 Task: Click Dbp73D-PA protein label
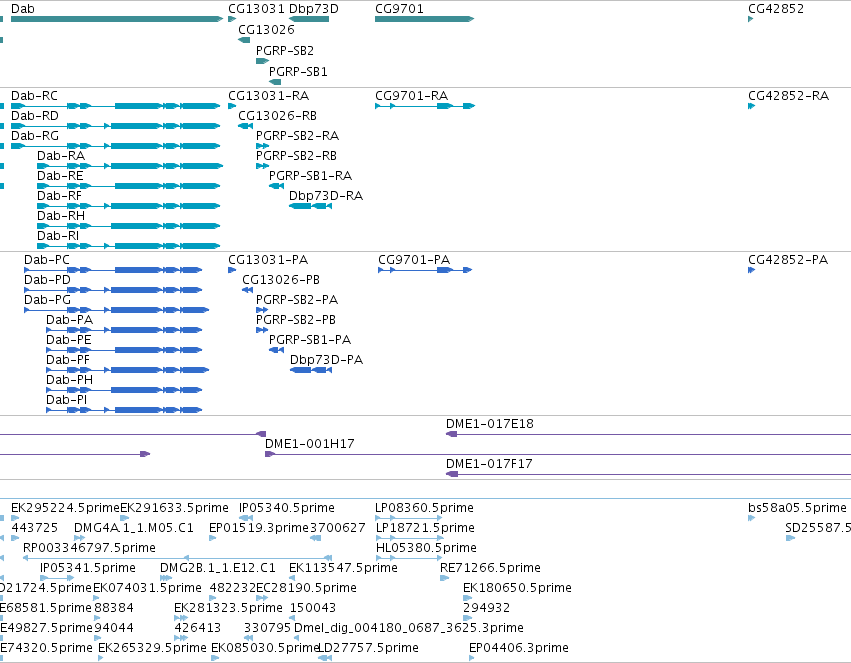(x=326, y=360)
